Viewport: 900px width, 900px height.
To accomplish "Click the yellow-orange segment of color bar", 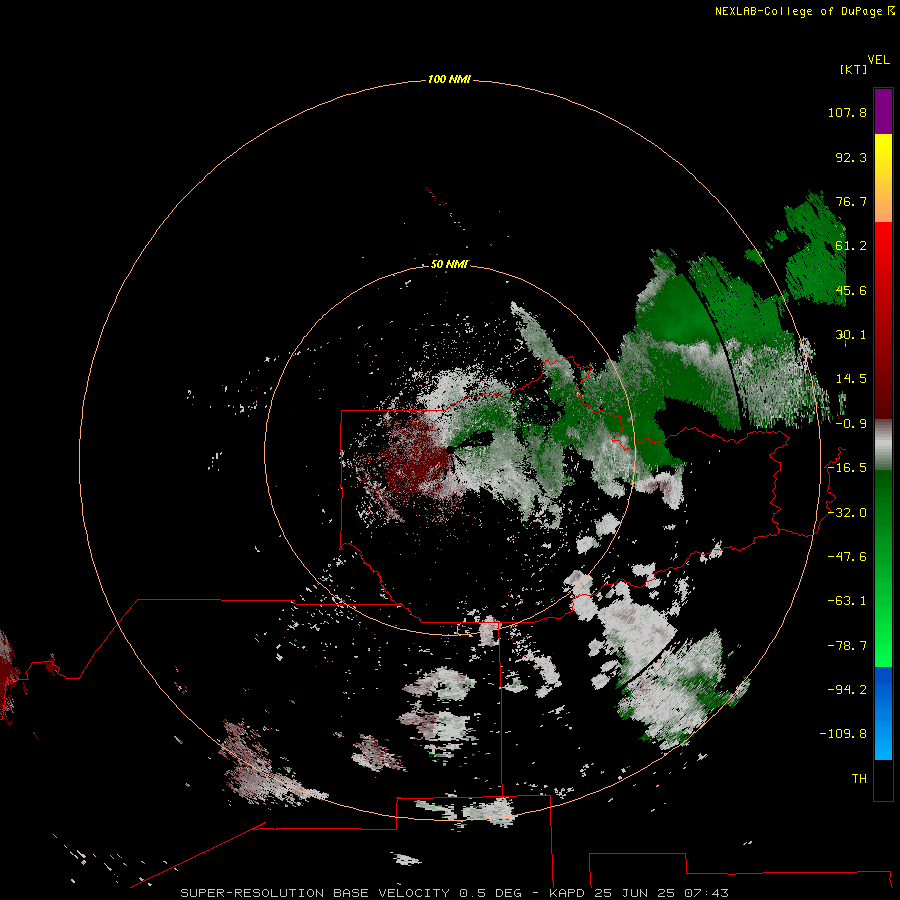I will 883,178.
